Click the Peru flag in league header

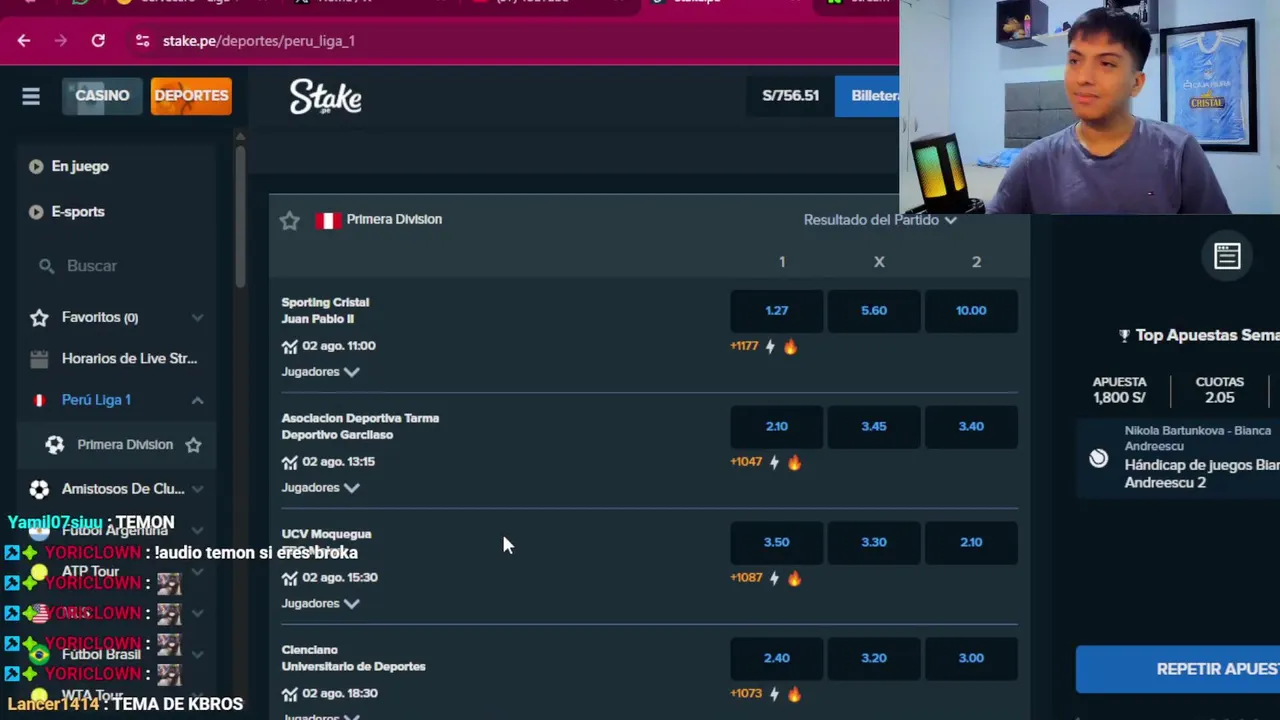coord(328,220)
